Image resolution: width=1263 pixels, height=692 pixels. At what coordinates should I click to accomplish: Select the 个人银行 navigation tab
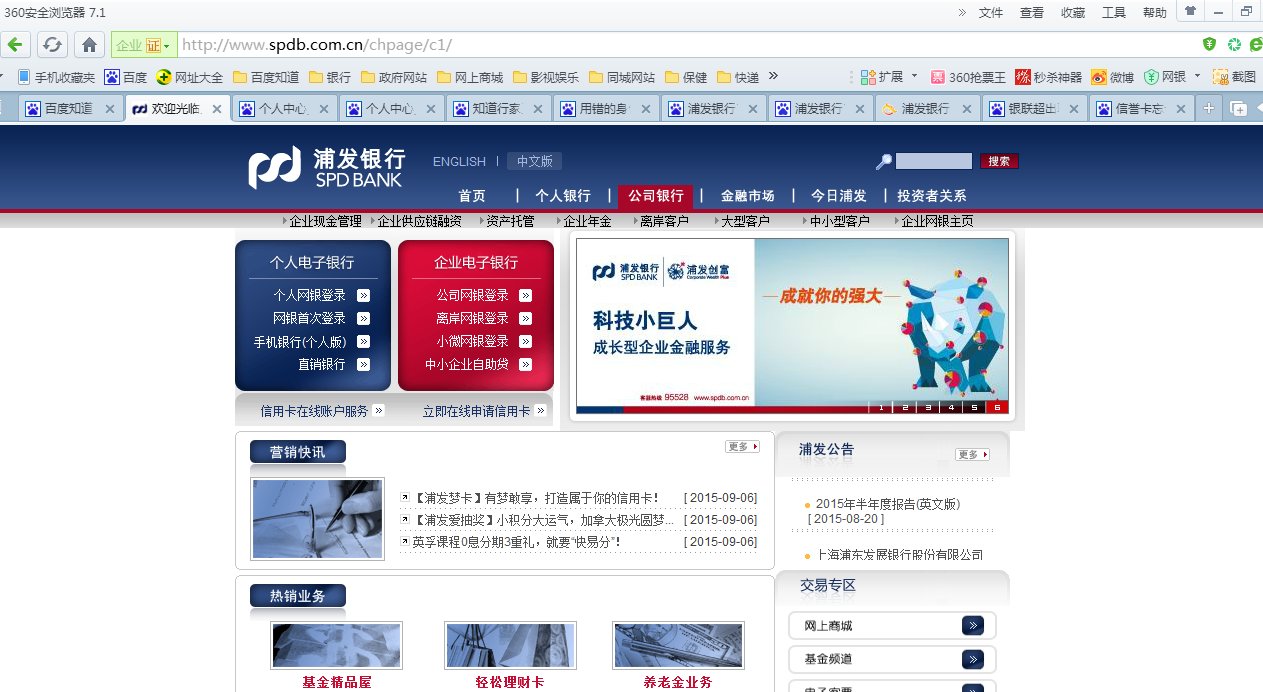[x=565, y=196]
